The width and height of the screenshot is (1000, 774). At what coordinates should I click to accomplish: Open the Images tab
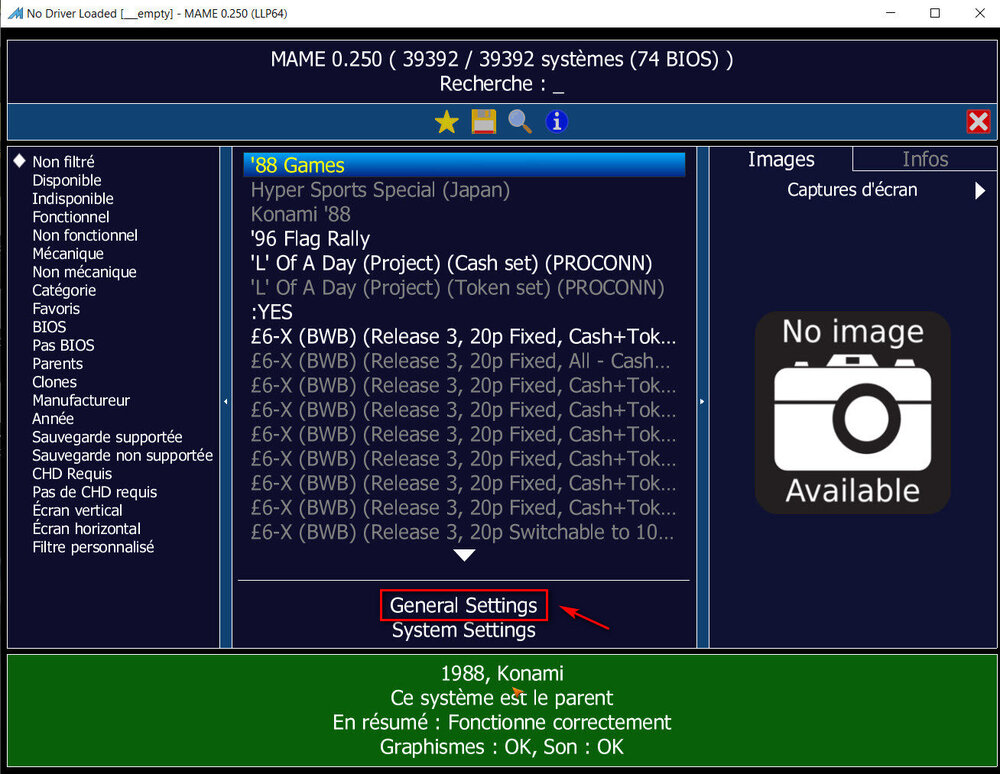coord(781,160)
